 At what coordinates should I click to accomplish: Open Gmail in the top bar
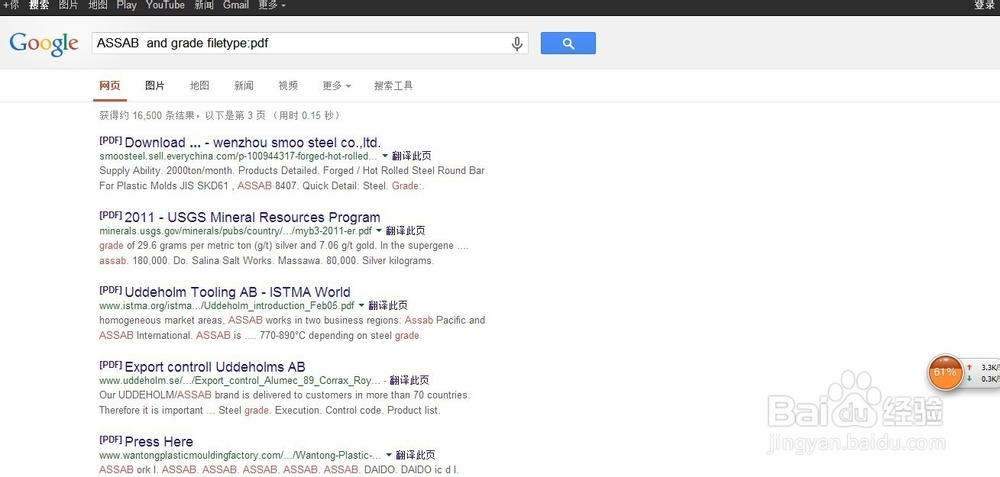[x=235, y=5]
